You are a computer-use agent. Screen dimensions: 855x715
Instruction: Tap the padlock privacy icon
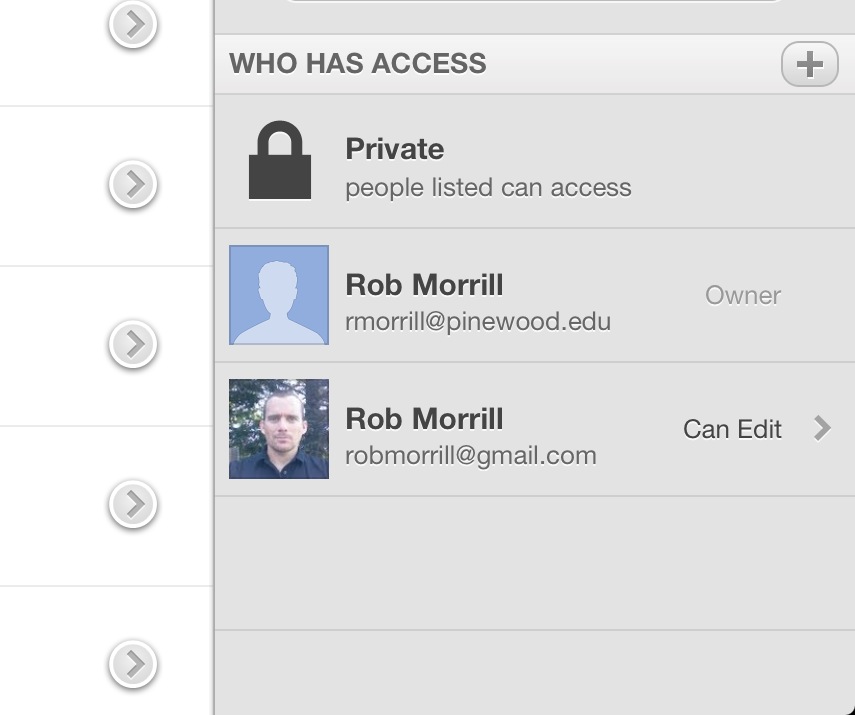tap(280, 160)
